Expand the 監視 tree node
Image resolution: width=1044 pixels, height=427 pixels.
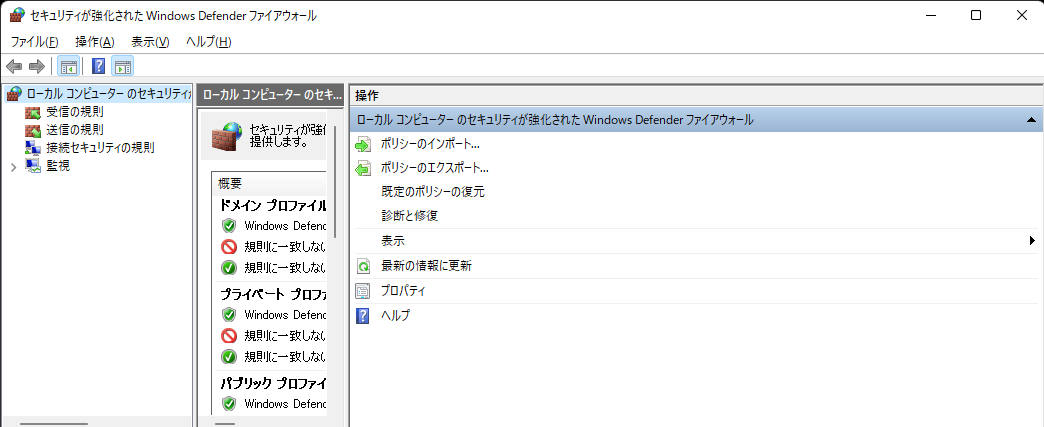[x=13, y=166]
